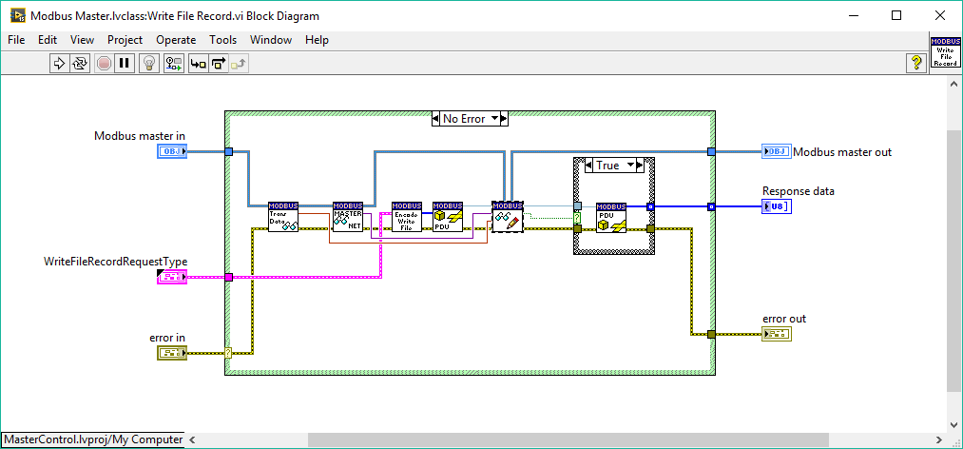963x449 pixels.
Task: Maximize the block diagram window
Action: tap(896, 16)
